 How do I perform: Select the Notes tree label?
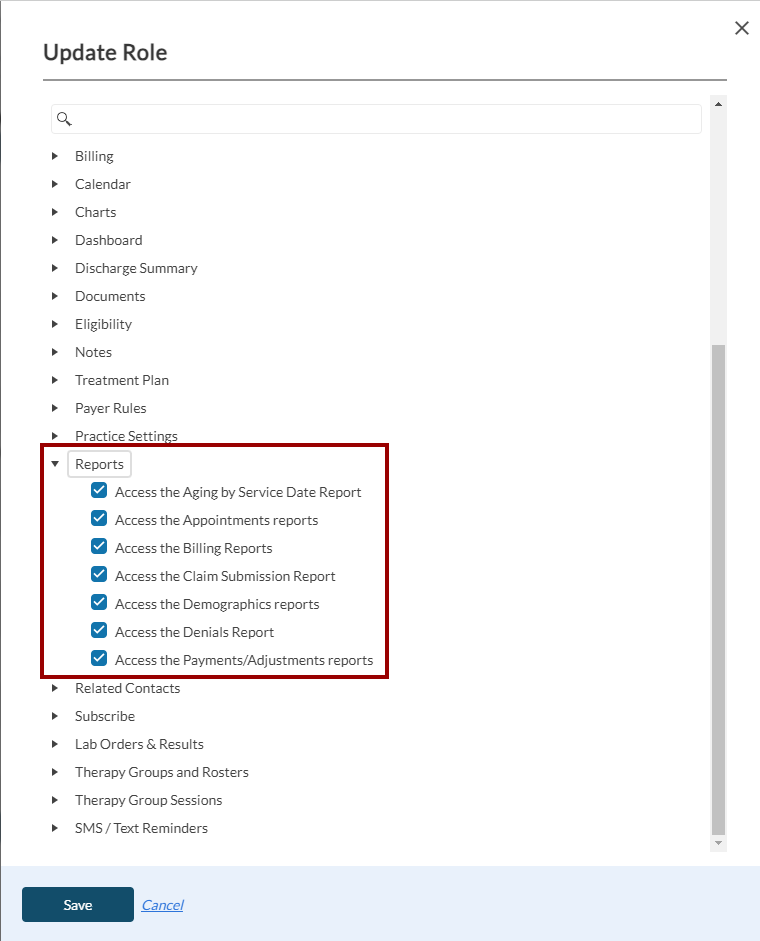tap(93, 352)
